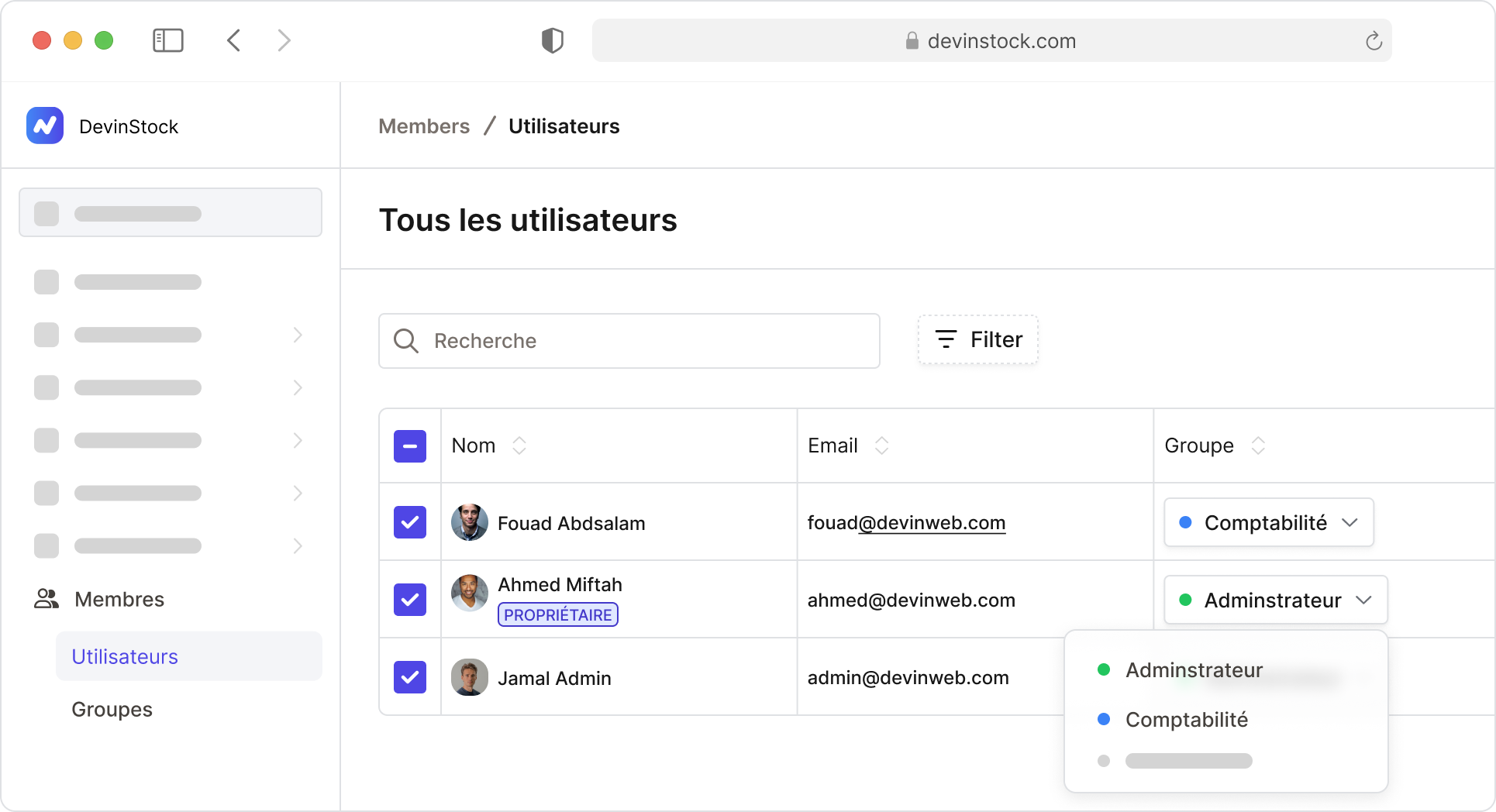
Task: Toggle the browser sidebar panel icon
Action: point(167,40)
